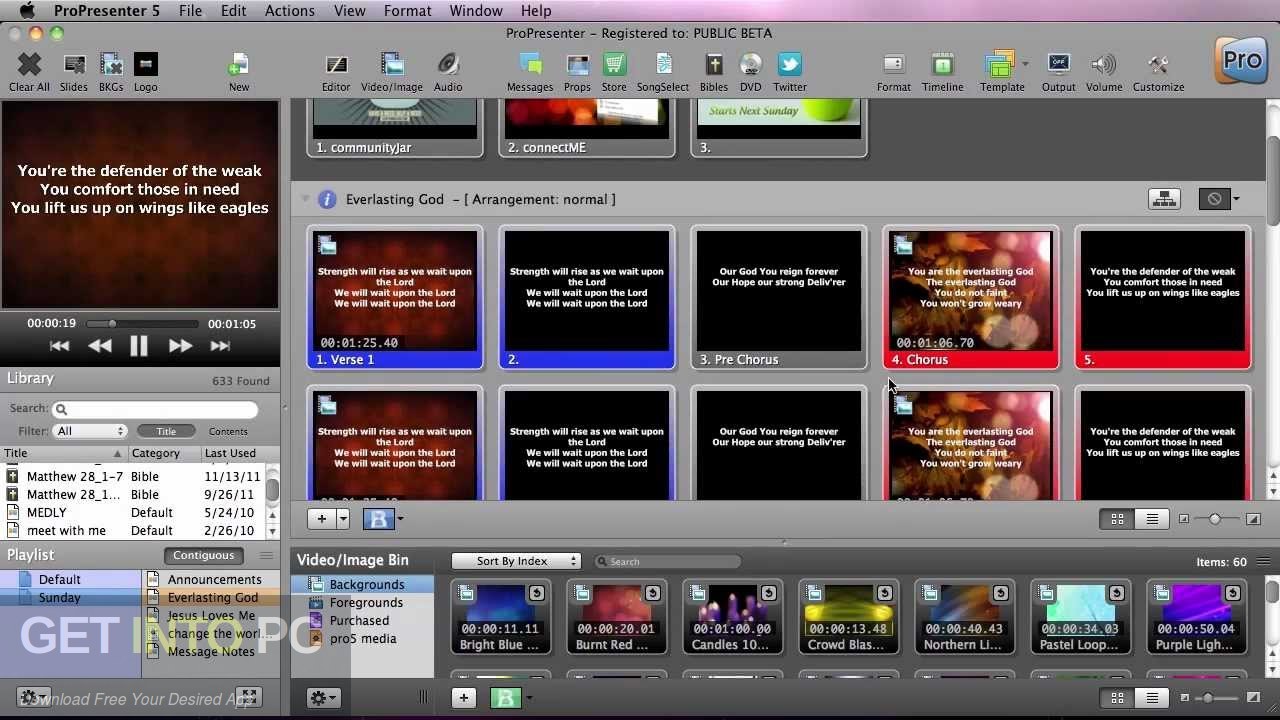Open the Props tool
Viewport: 1280px width, 720px height.
[x=577, y=65]
